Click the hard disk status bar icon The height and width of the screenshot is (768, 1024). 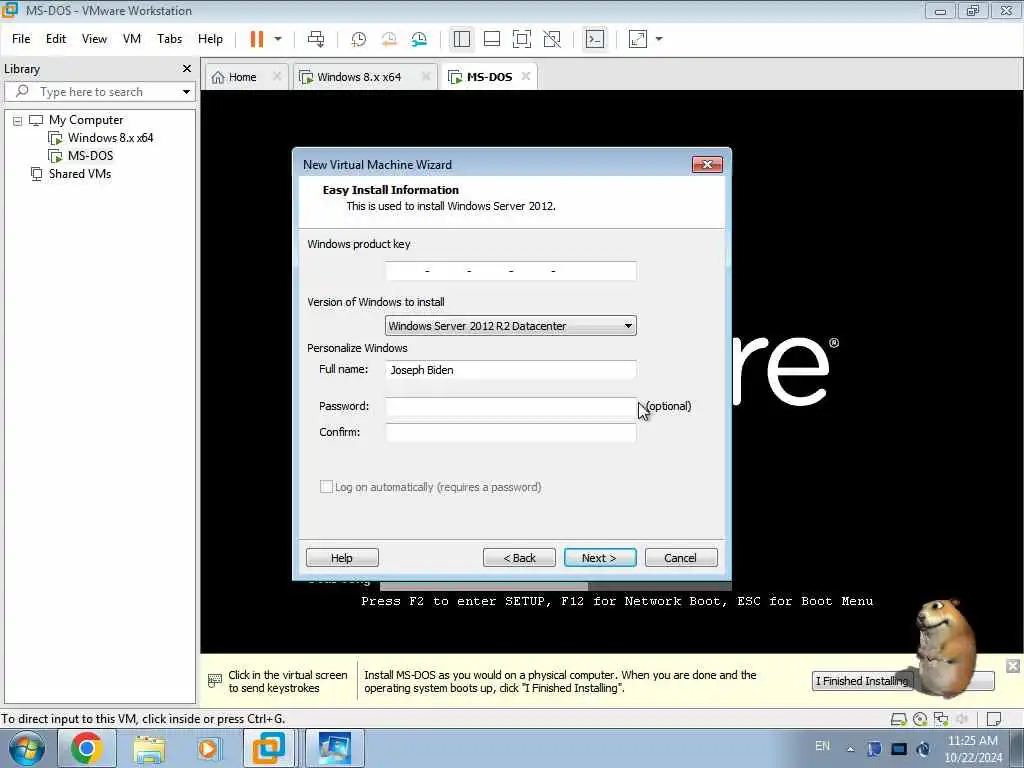click(x=899, y=719)
